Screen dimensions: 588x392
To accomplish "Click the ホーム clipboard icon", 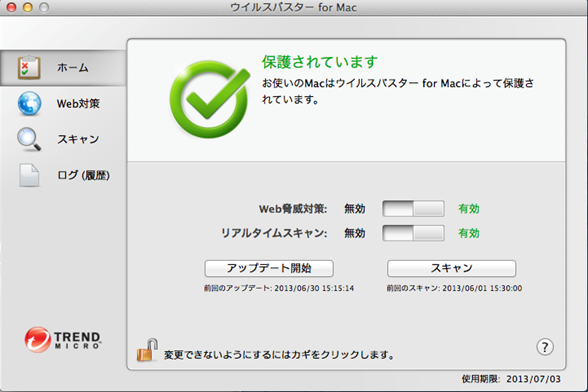I will pyautogui.click(x=29, y=68).
